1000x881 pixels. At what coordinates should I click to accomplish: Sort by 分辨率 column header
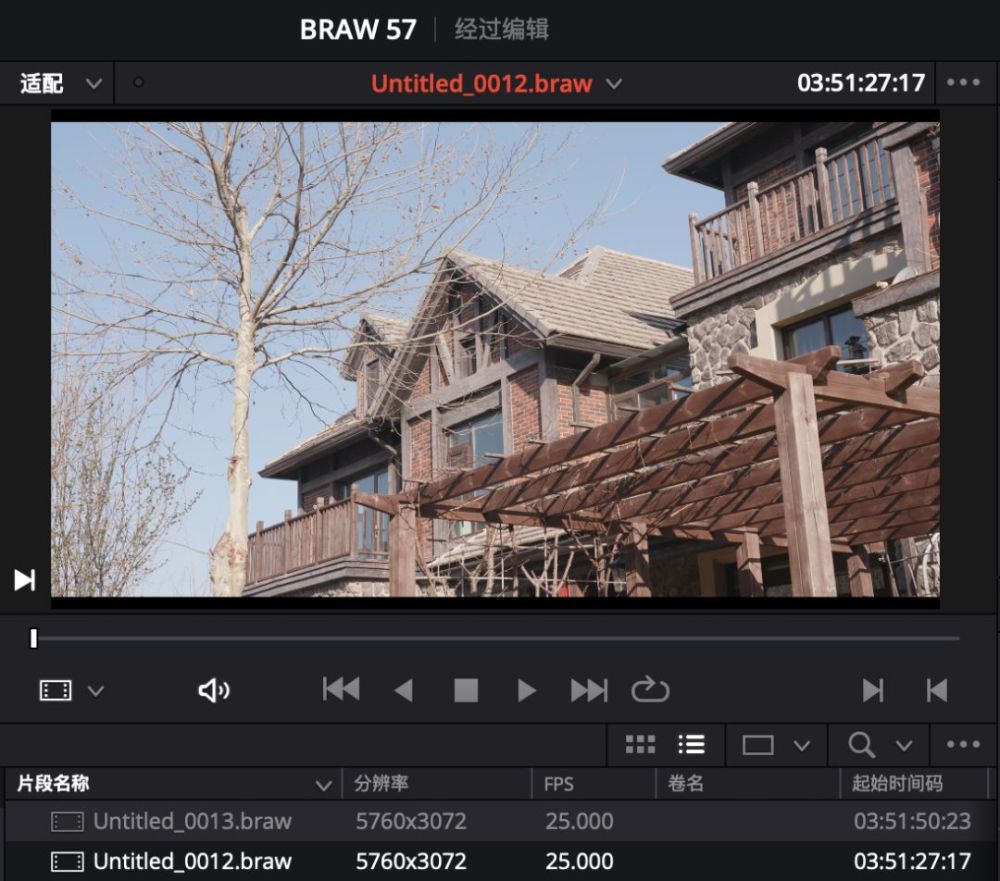coord(381,783)
